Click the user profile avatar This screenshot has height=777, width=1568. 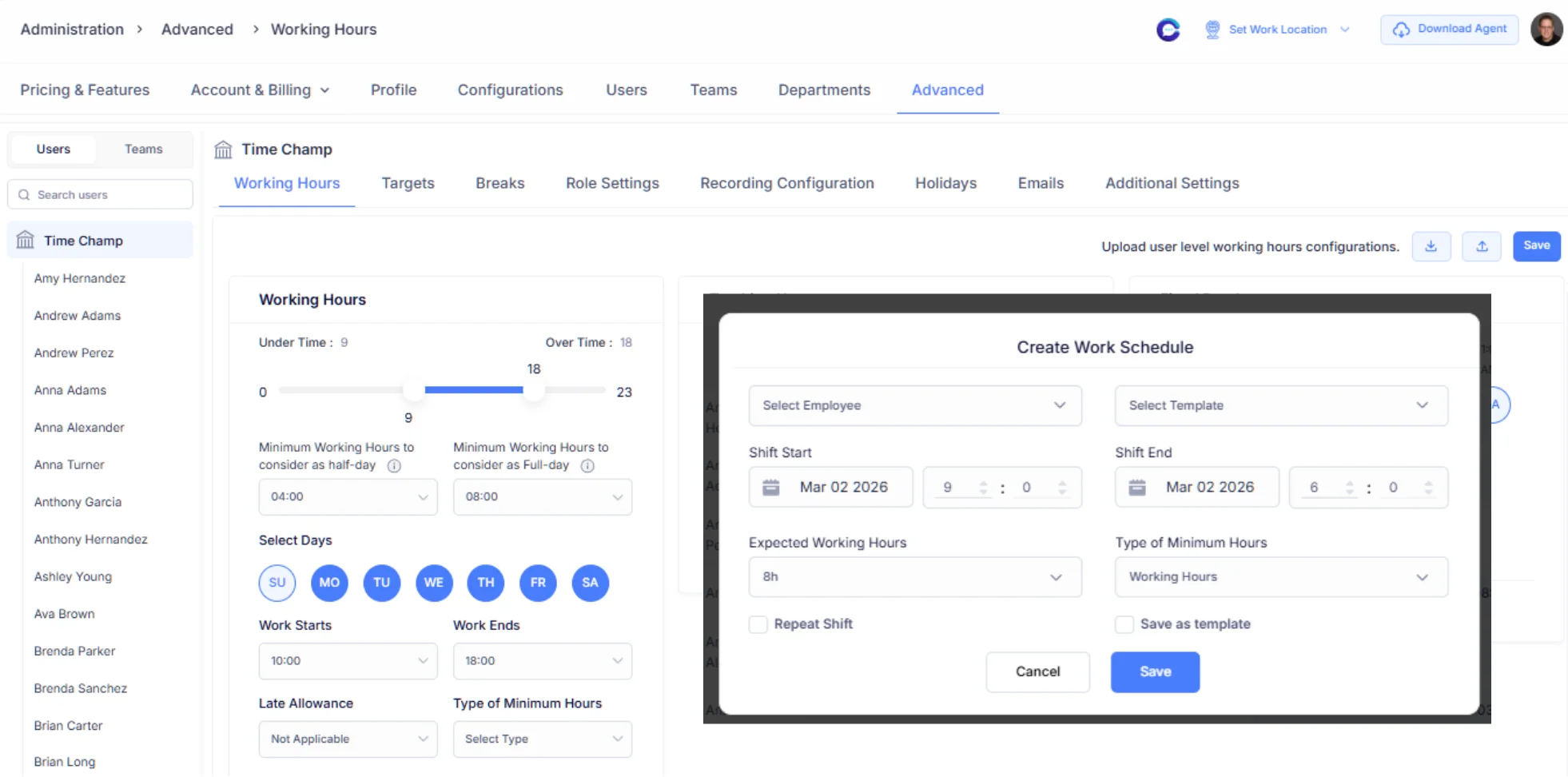[x=1547, y=29]
